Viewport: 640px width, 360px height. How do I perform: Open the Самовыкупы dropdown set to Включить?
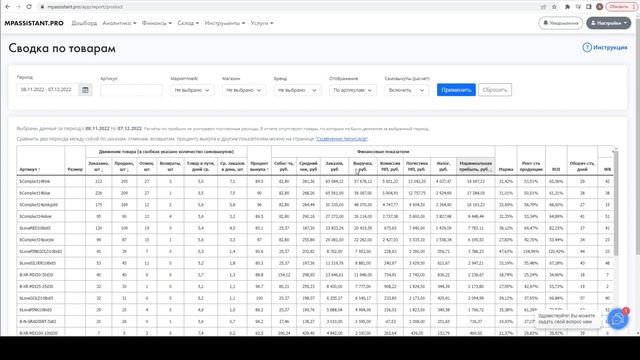(x=406, y=90)
